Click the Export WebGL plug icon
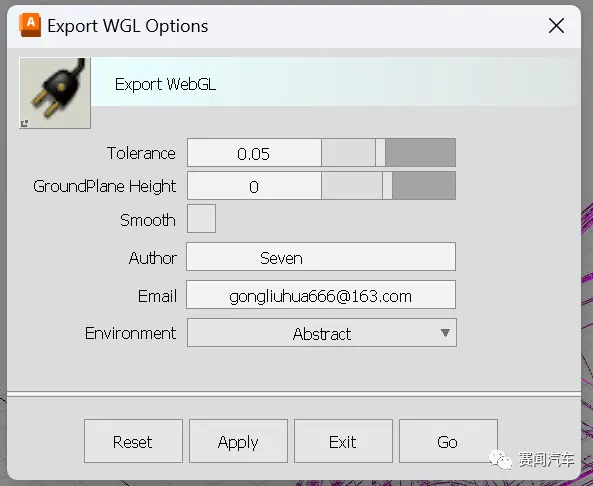593x486 pixels. (55, 93)
